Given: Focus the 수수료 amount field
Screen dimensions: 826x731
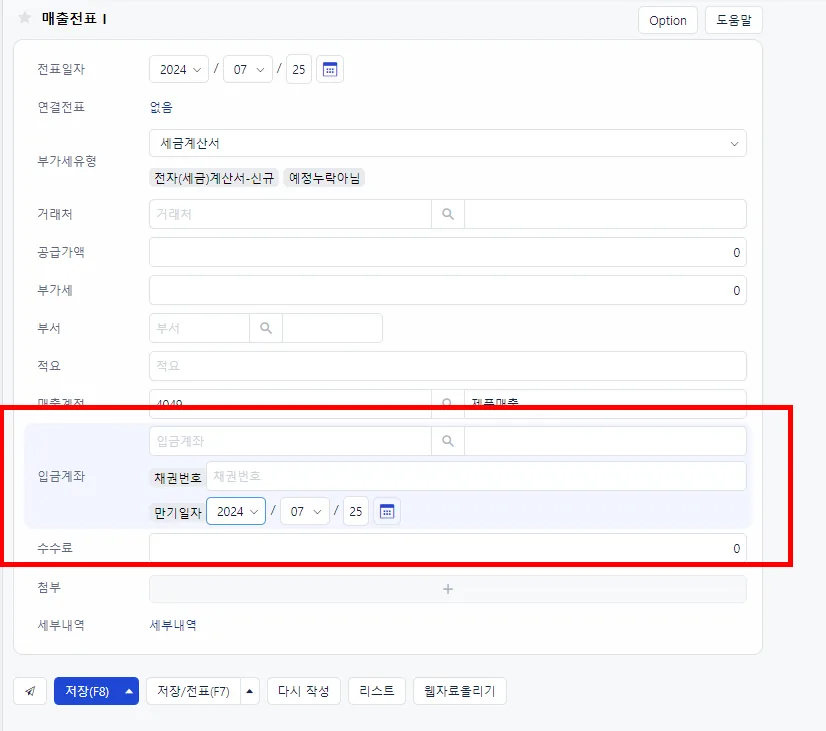Looking at the screenshot, I should point(448,548).
